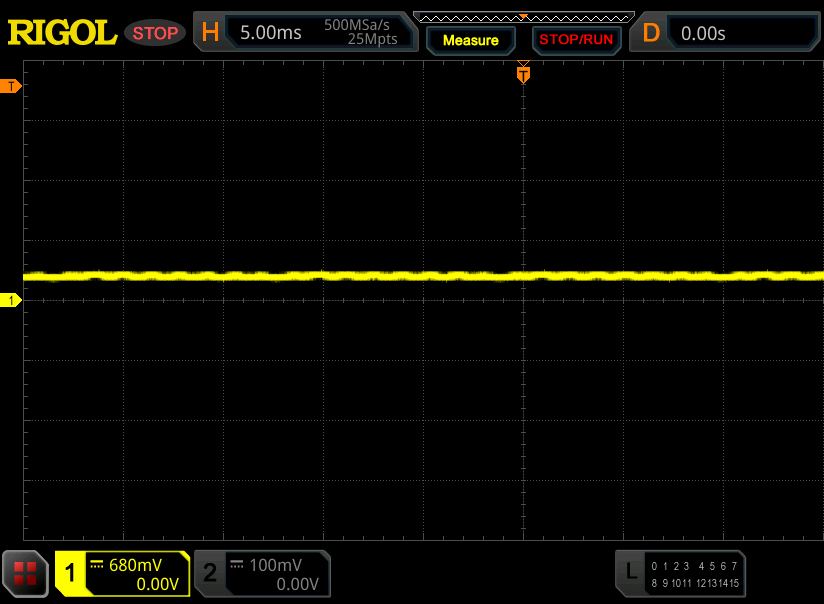Enable channel 2 number label

[210, 573]
